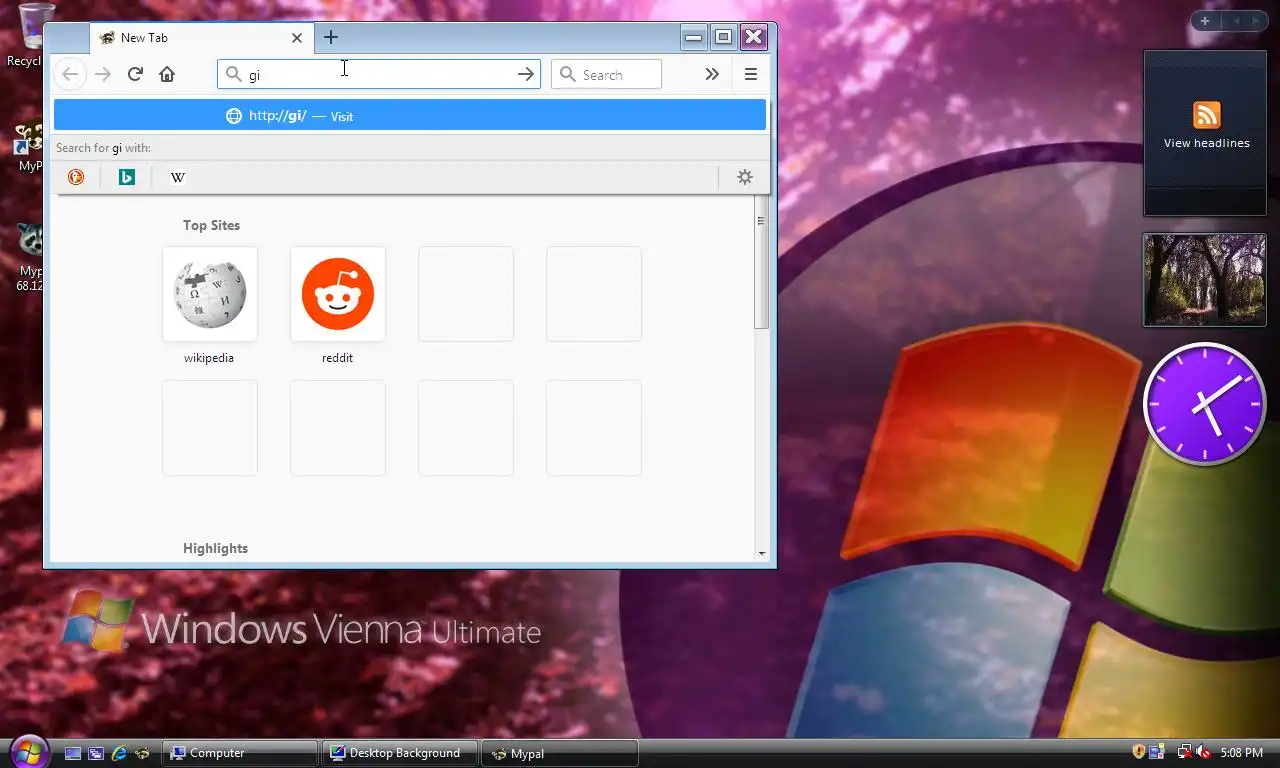Switch to Desktop Background taskbar button
The image size is (1280, 768).
pos(400,753)
